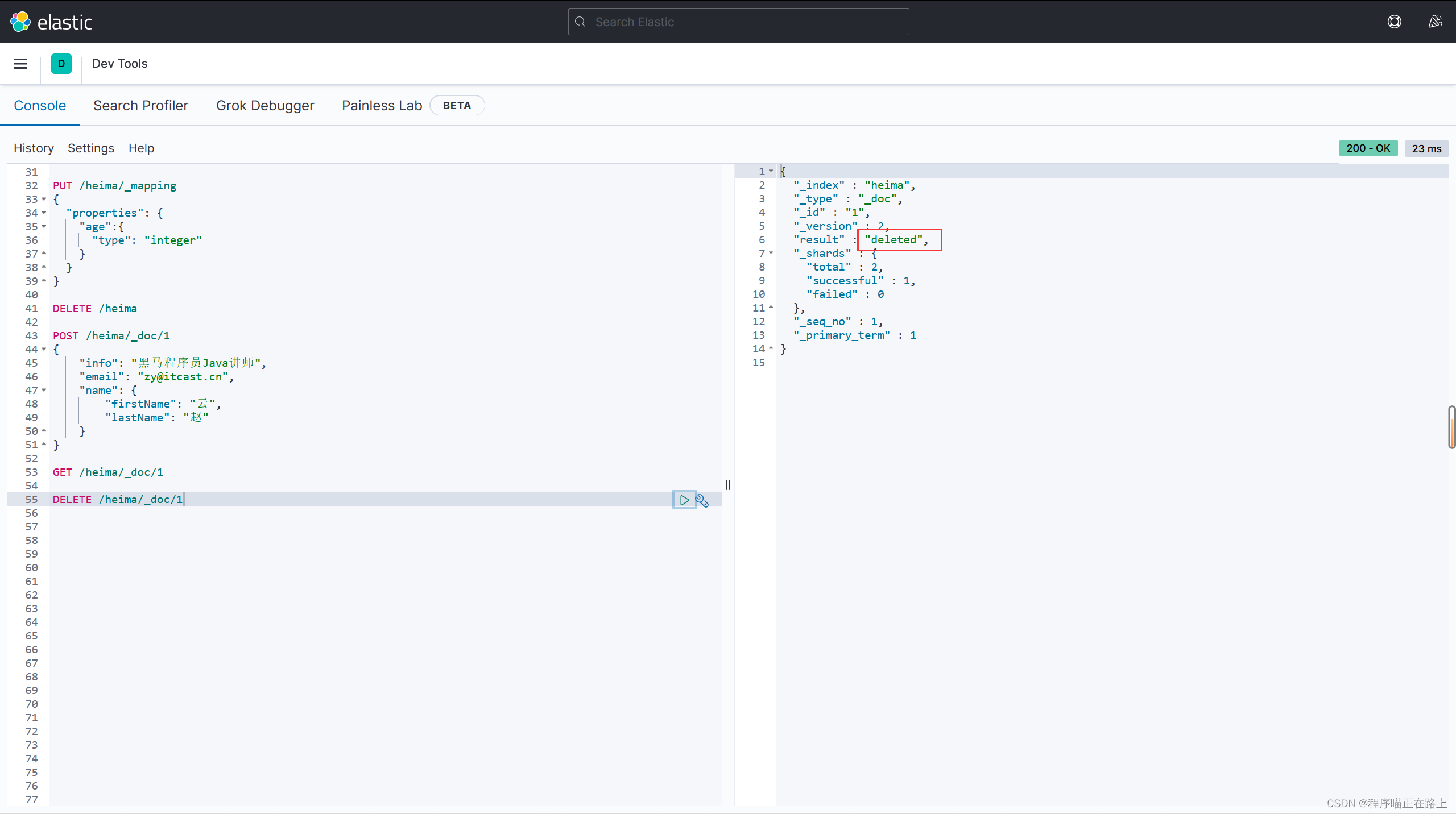
Task: Collapse response root at line 1
Action: click(x=771, y=171)
